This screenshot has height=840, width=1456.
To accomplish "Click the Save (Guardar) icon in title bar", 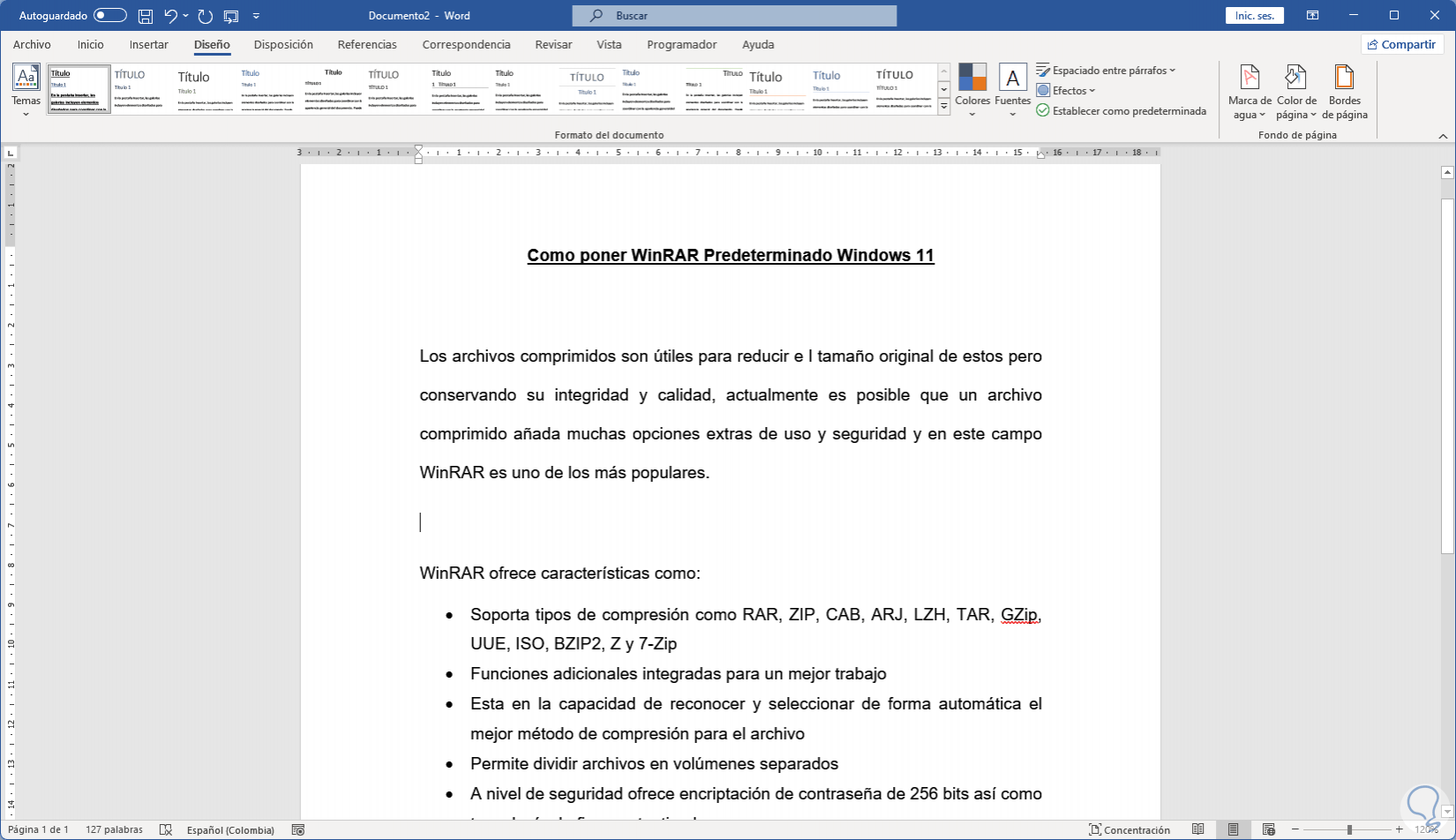I will [x=146, y=16].
